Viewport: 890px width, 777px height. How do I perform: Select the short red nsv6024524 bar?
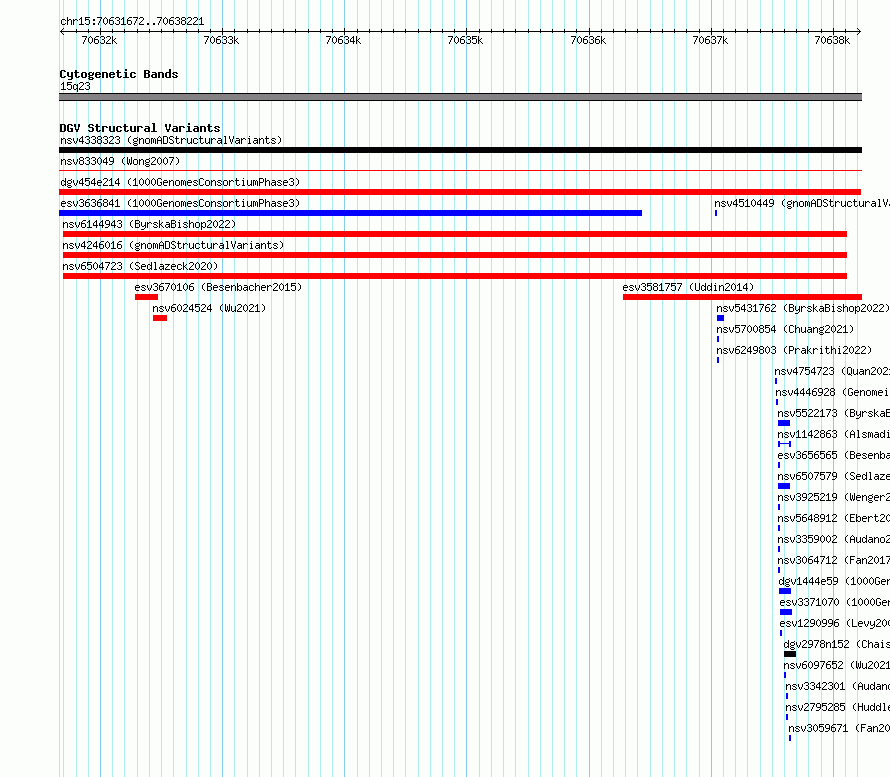click(x=160, y=318)
